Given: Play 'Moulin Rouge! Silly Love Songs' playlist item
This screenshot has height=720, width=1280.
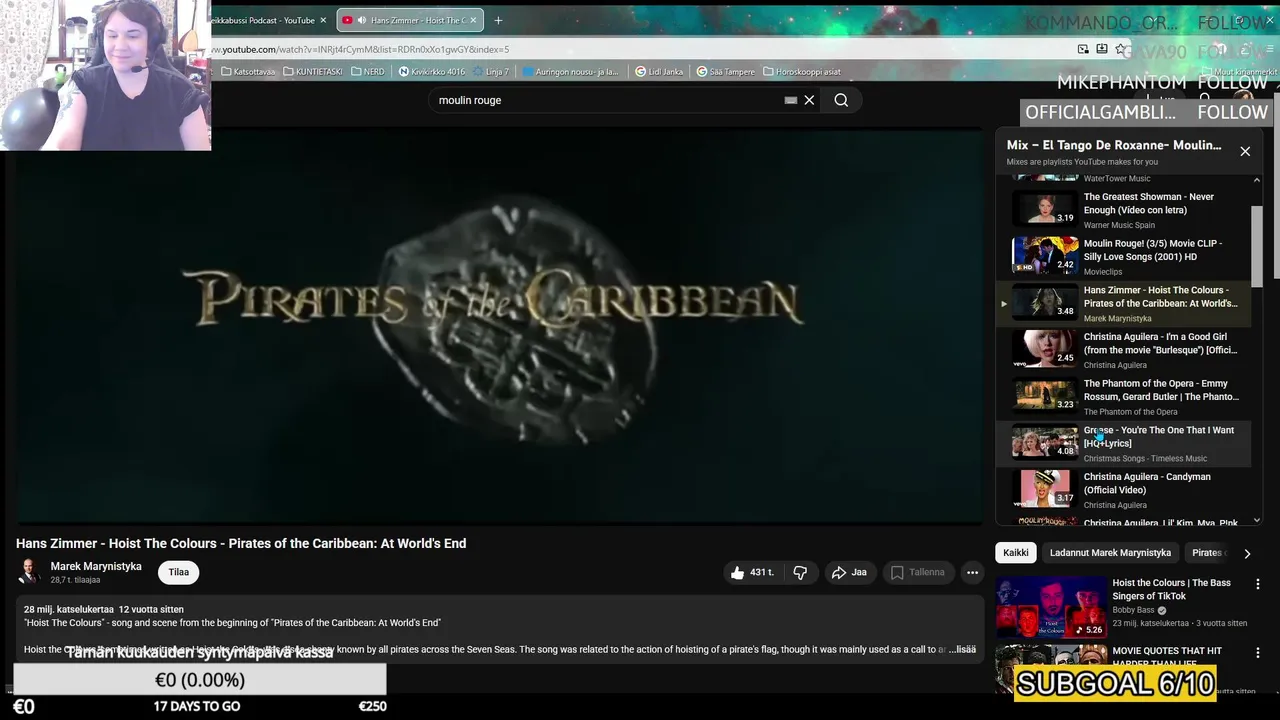Looking at the screenshot, I should (1124, 256).
